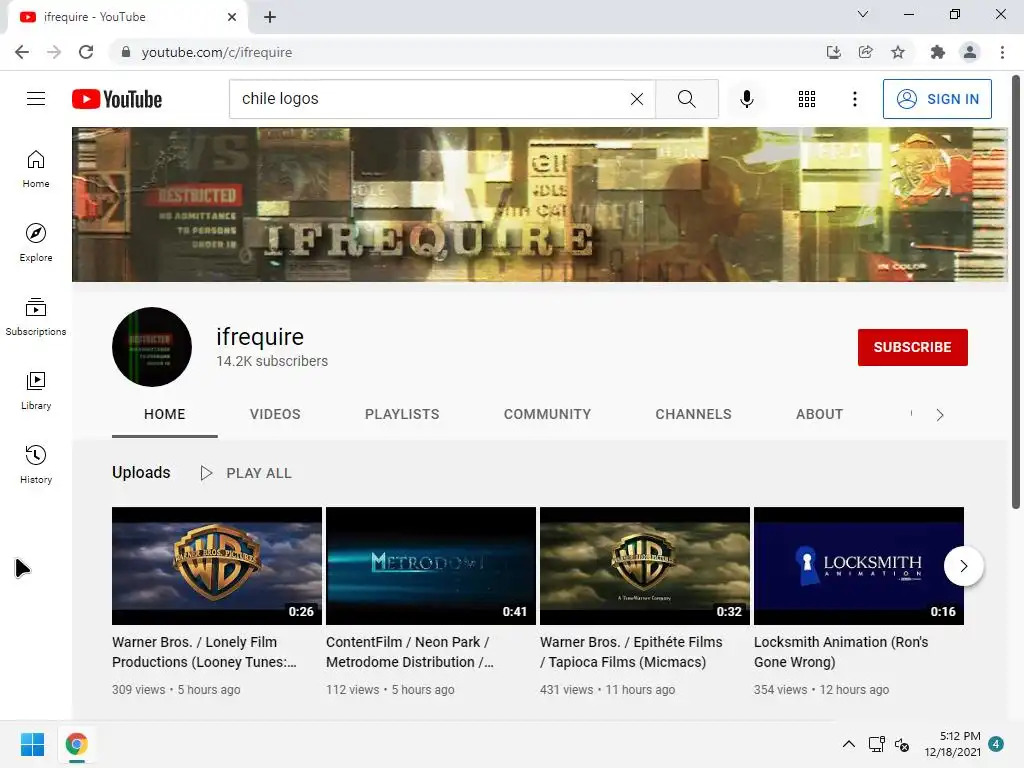Open the Uploads section heading link

pyautogui.click(x=141, y=472)
